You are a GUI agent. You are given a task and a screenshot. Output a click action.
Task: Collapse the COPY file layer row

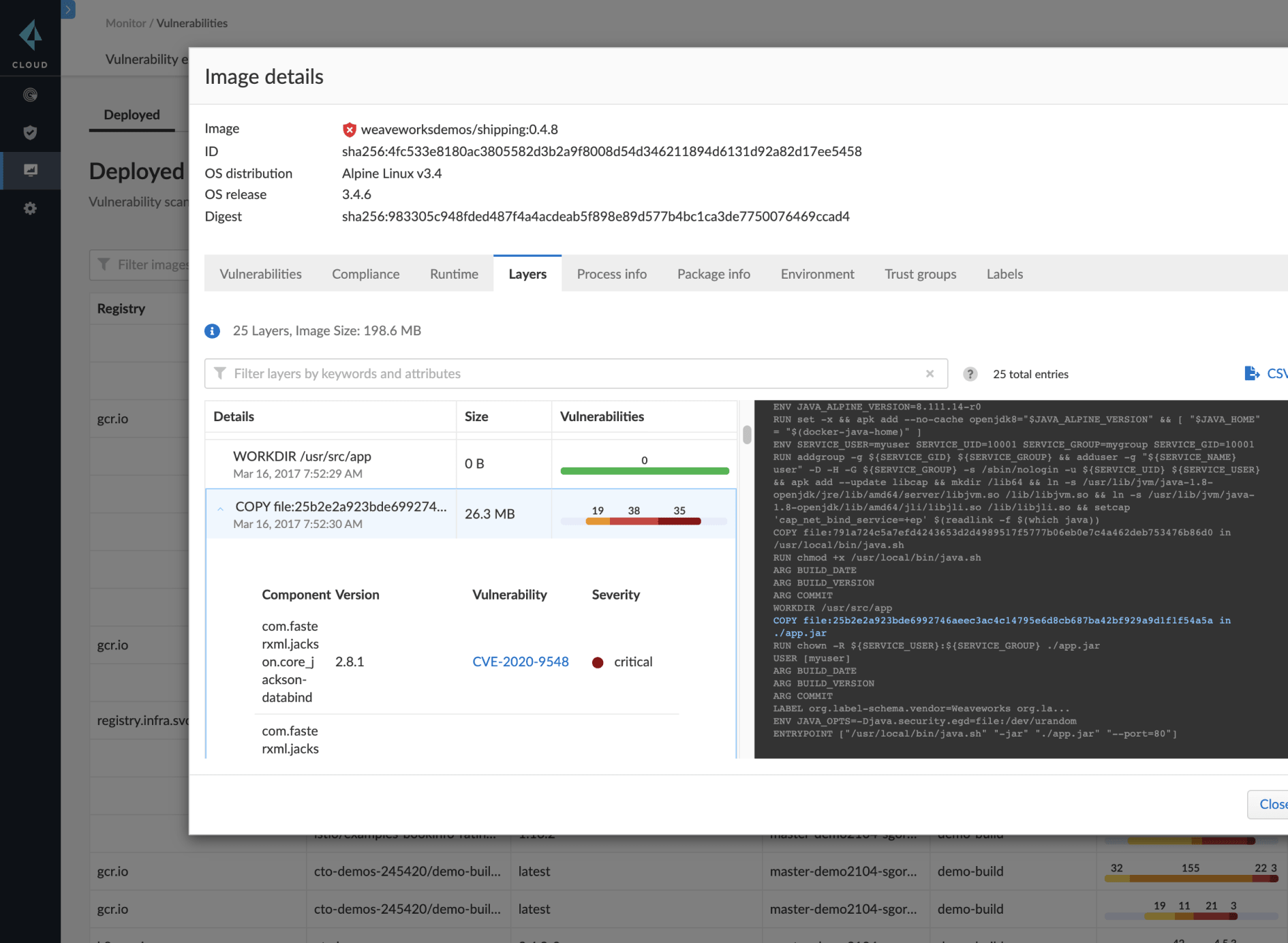pos(220,509)
